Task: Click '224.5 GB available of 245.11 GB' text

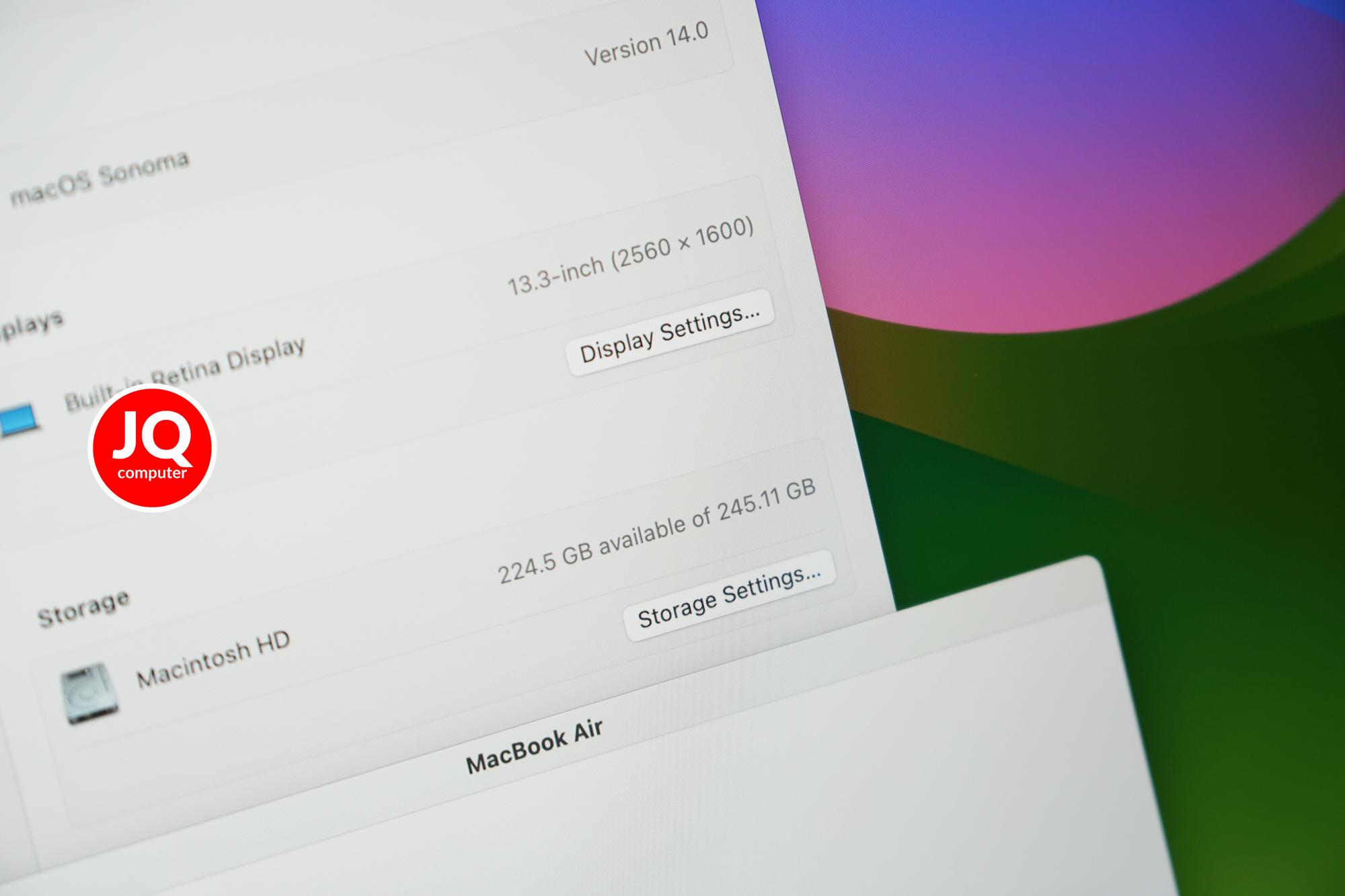Action: coord(656,530)
